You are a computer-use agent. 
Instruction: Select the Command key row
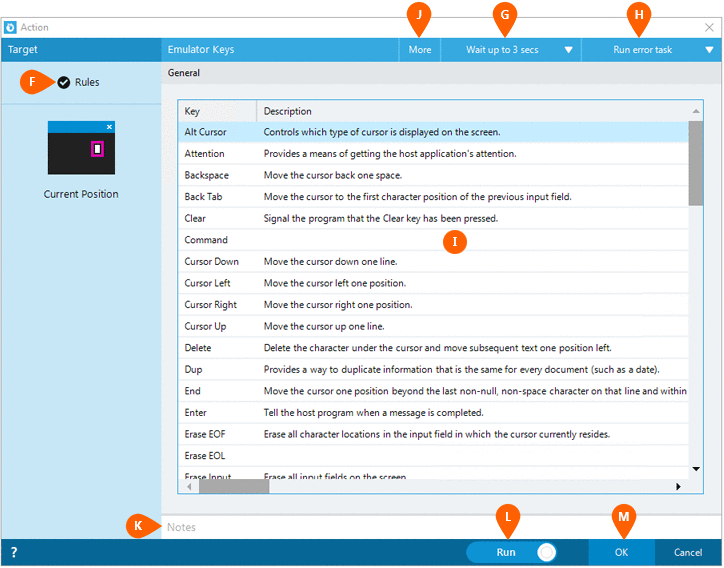tap(434, 241)
